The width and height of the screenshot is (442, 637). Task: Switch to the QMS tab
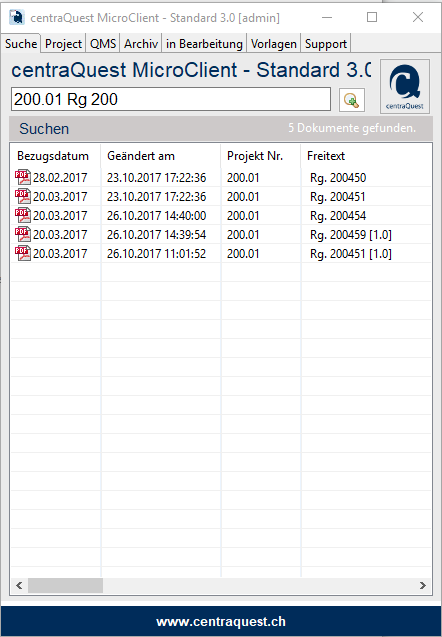click(103, 43)
